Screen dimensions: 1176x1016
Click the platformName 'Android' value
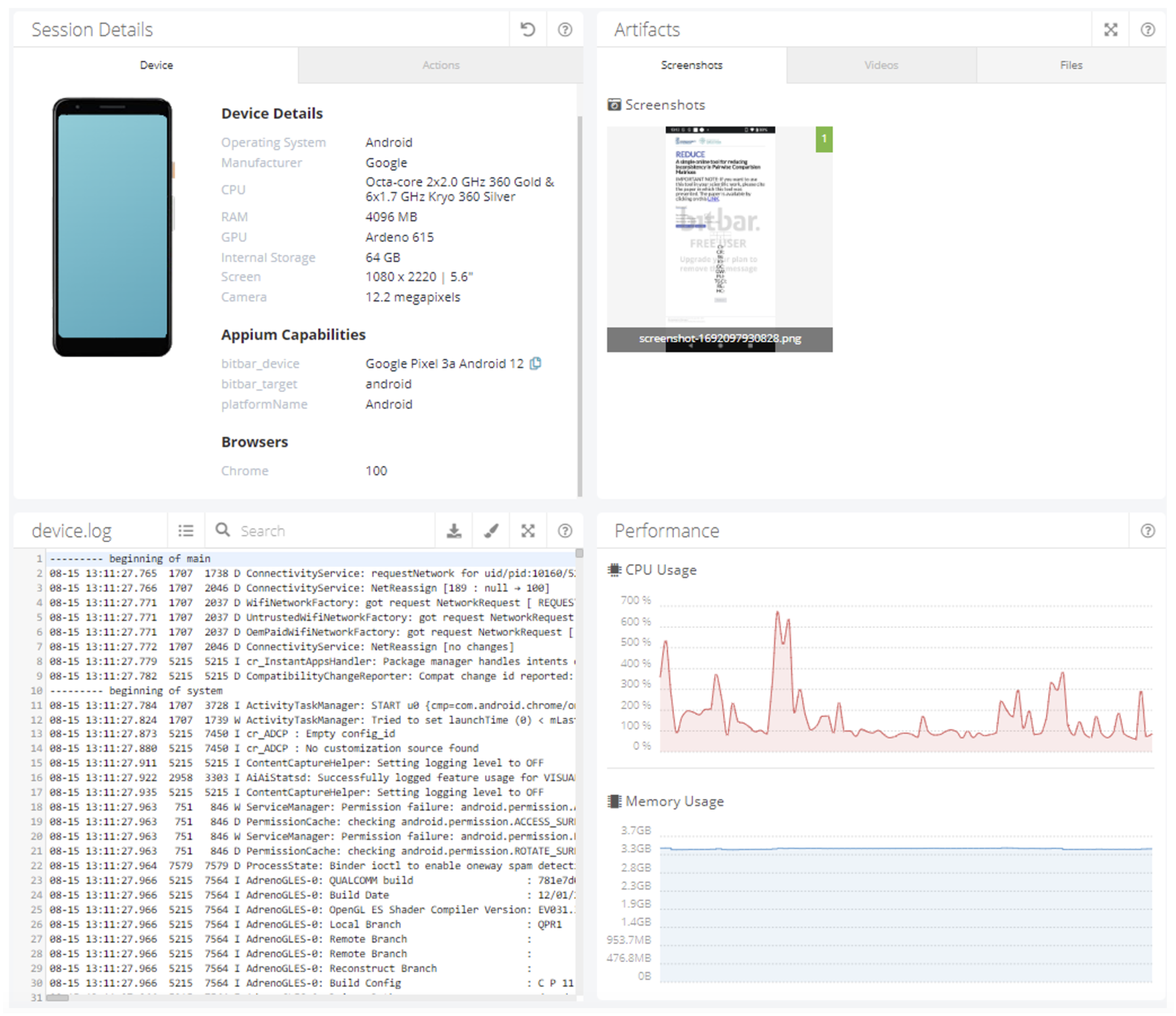pyautogui.click(x=389, y=404)
